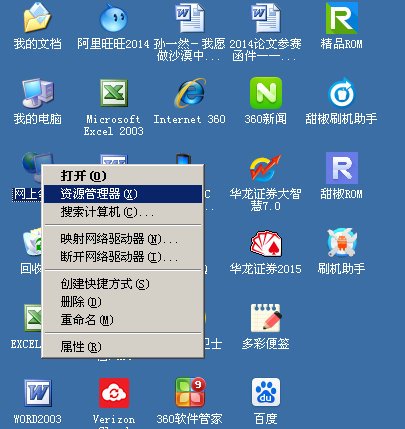The height and width of the screenshot is (429, 405).
Task: Open 我的电脑 desktop icon
Action: click(37, 93)
